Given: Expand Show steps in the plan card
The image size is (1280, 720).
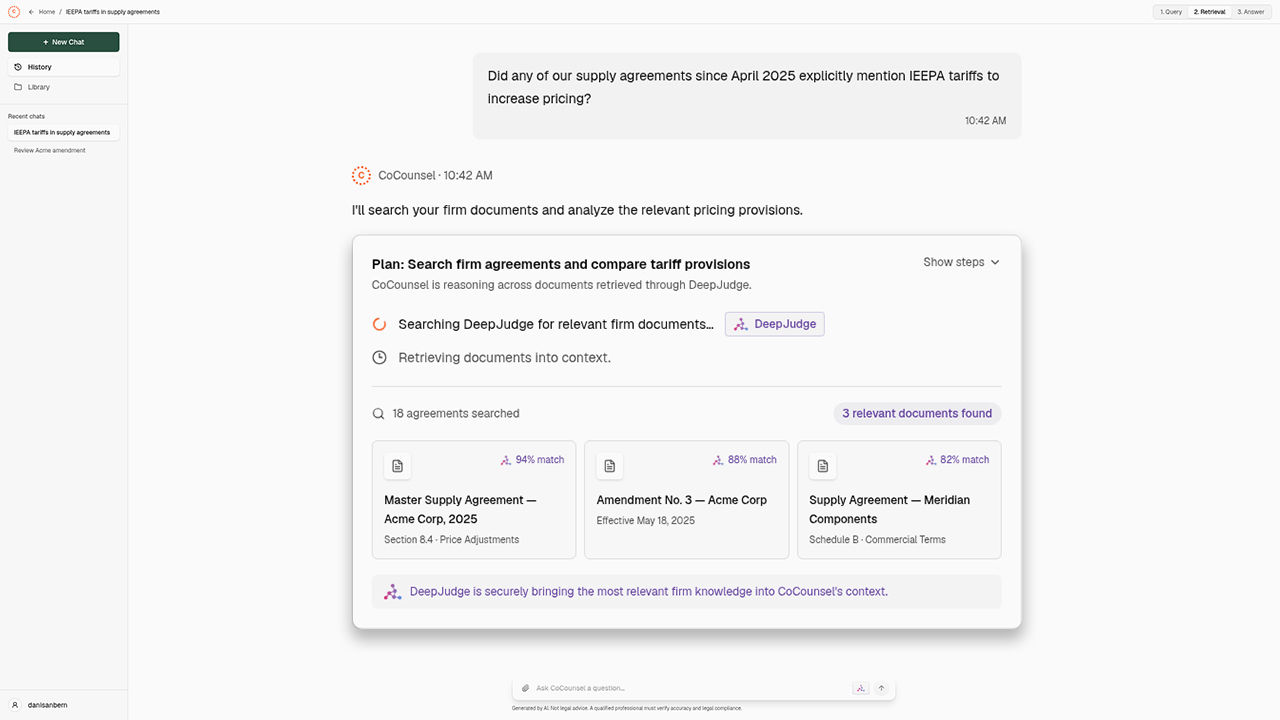Looking at the screenshot, I should pyautogui.click(x=961, y=262).
